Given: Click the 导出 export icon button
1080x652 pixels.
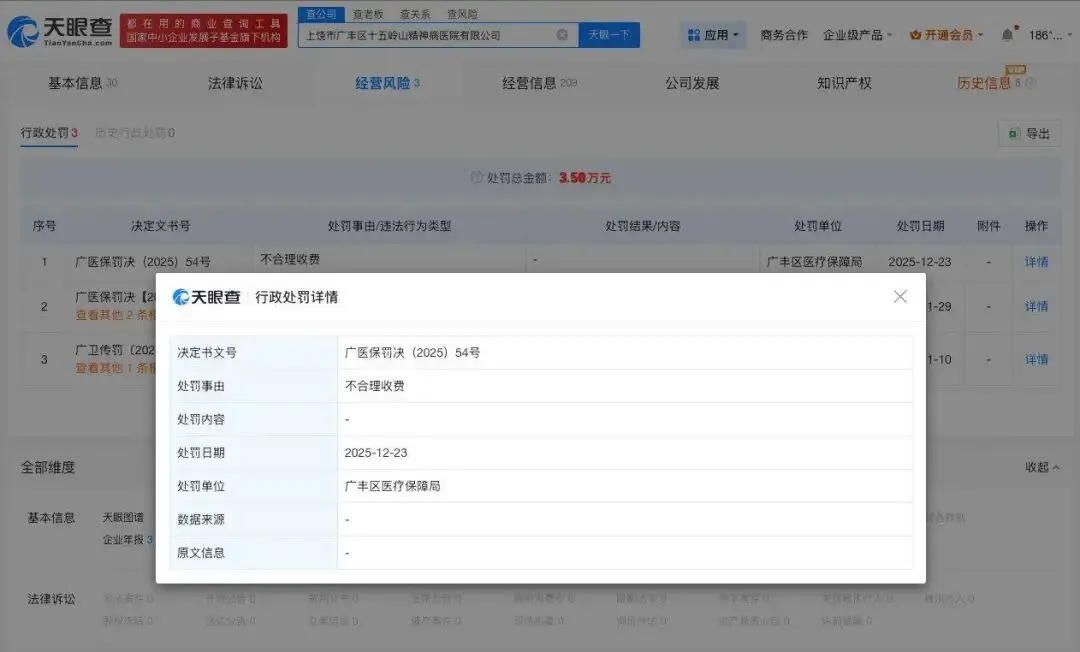Looking at the screenshot, I should pyautogui.click(x=1030, y=134).
